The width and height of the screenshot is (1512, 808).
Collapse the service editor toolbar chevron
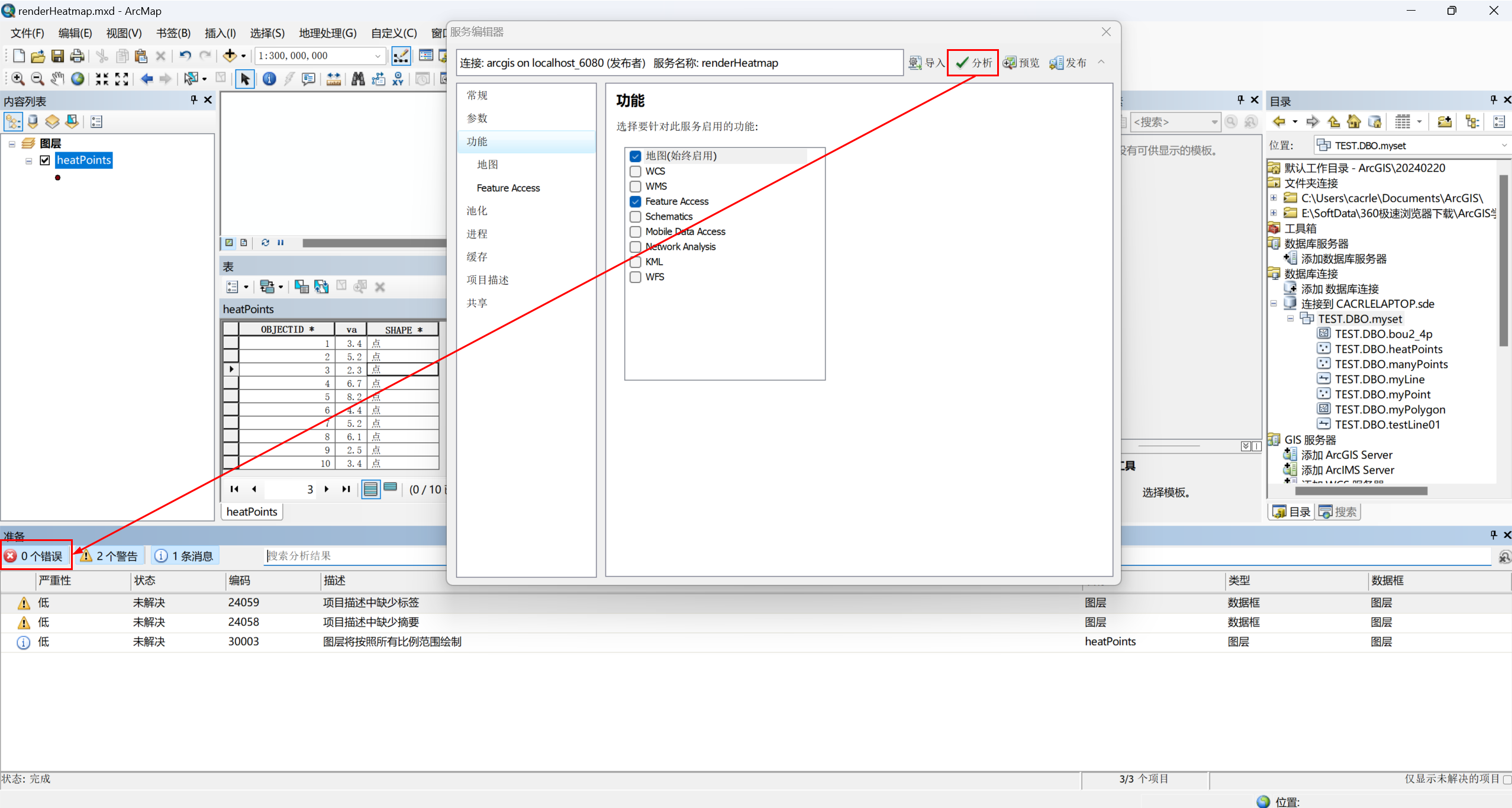click(x=1101, y=62)
